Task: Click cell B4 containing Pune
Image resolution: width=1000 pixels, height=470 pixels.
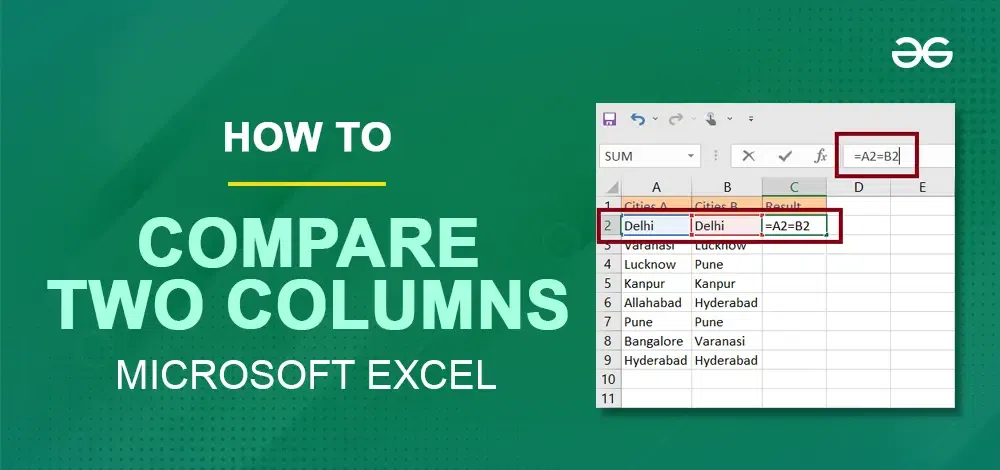Action: point(727,264)
